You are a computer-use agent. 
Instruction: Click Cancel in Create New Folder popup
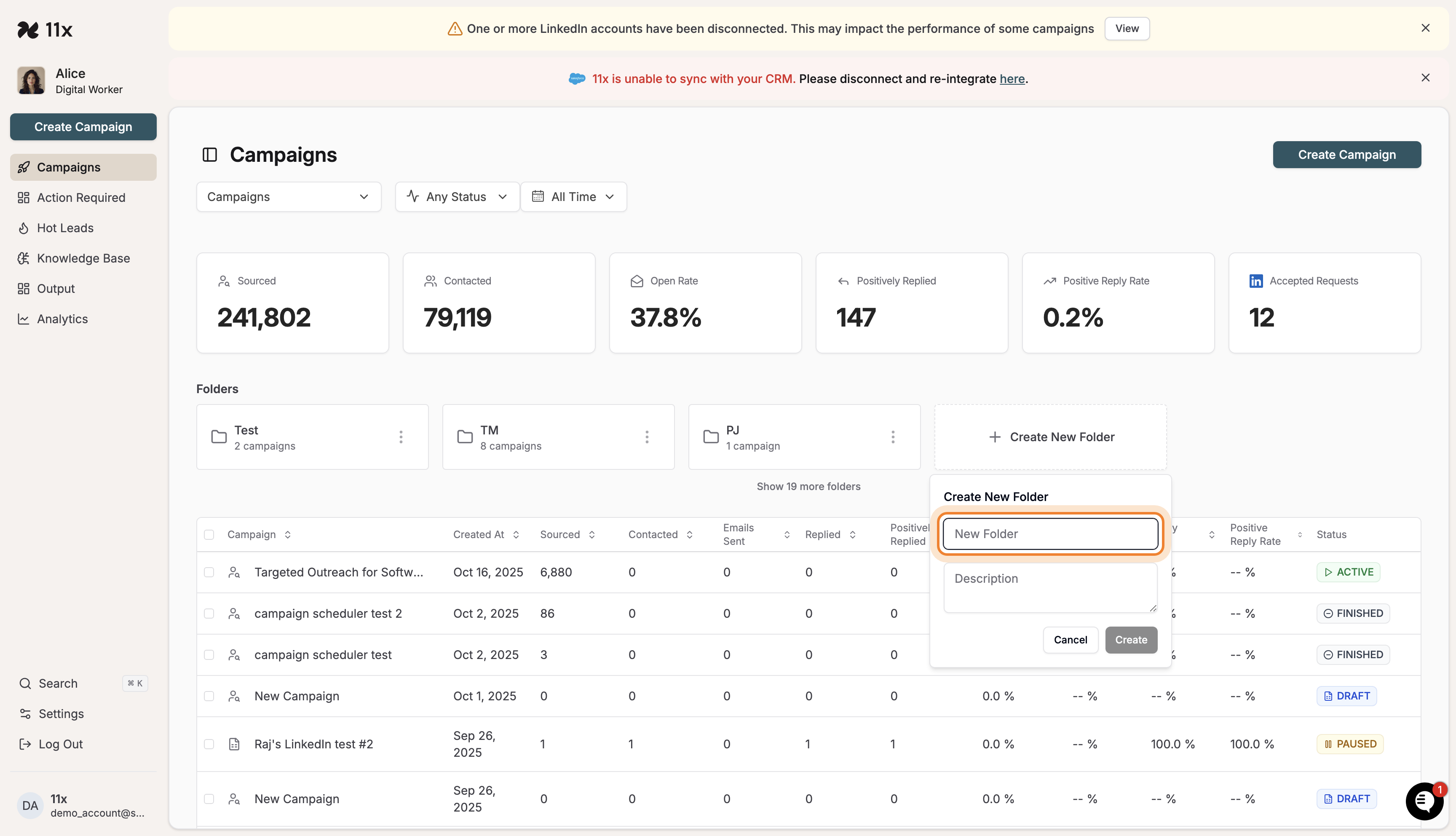(x=1070, y=640)
